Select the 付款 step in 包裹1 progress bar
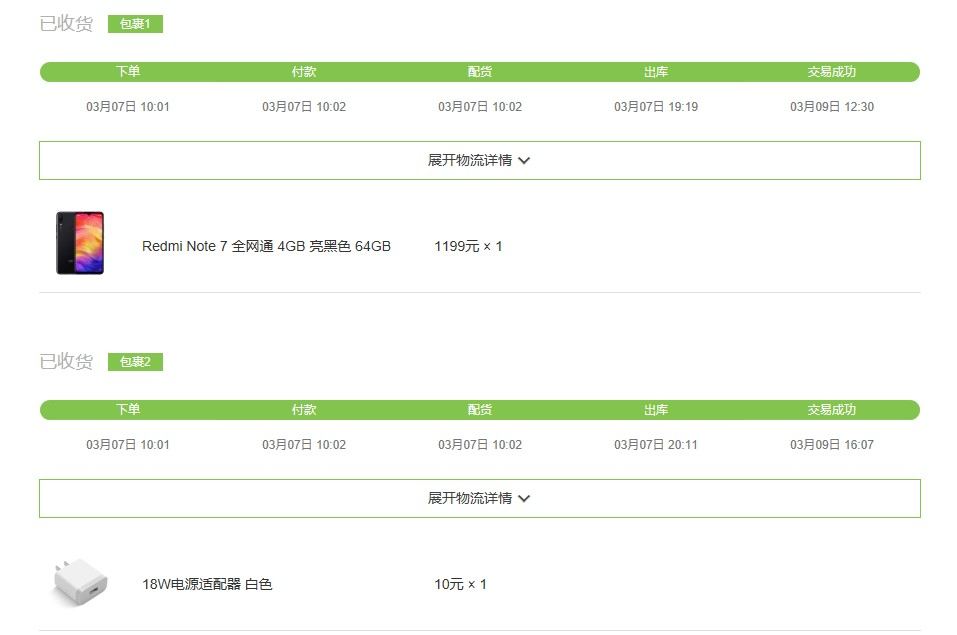 [304, 72]
